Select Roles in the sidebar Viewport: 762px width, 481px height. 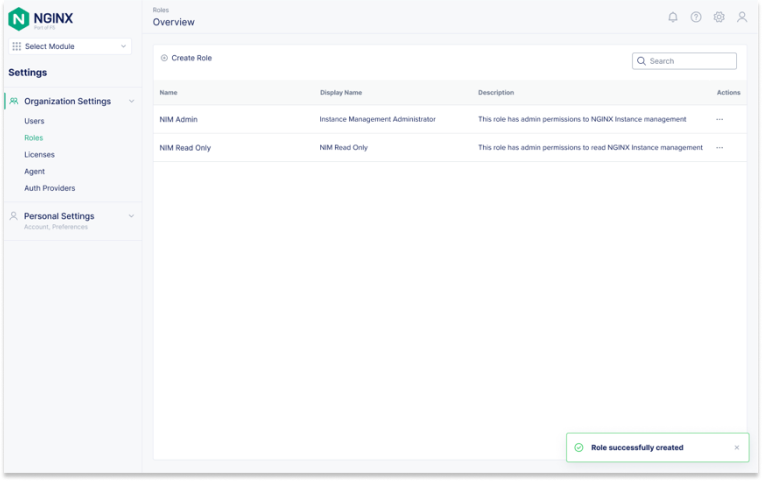(x=34, y=138)
